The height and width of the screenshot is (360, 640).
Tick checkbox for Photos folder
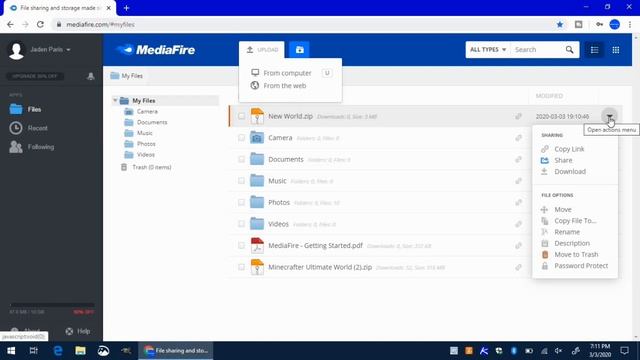pyautogui.click(x=241, y=202)
